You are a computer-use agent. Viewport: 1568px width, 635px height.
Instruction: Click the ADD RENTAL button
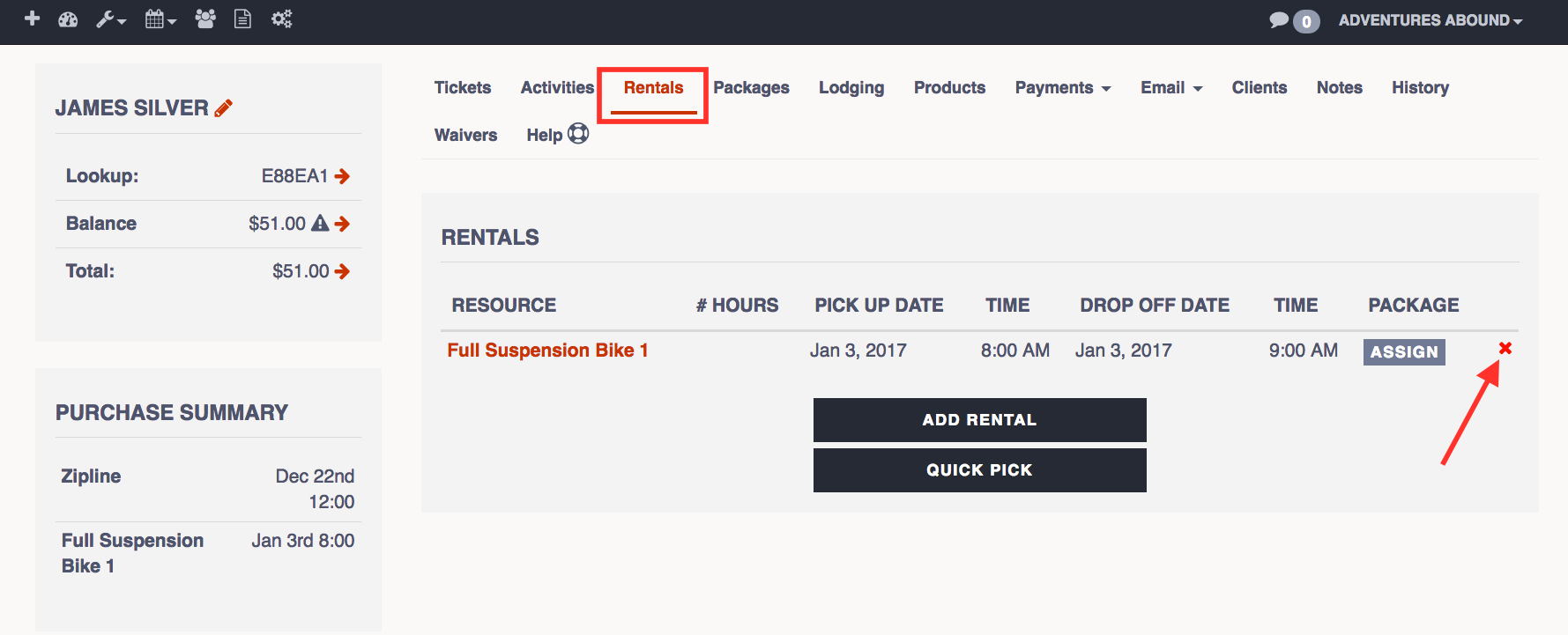point(978,419)
